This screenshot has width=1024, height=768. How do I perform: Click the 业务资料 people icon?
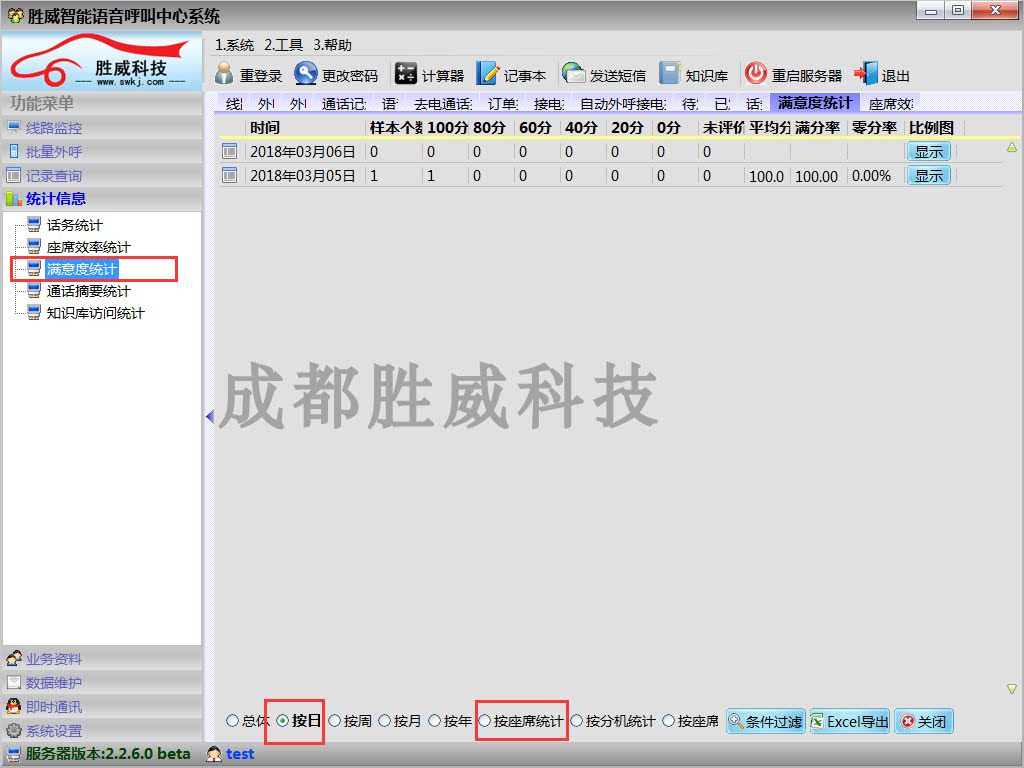coord(14,658)
